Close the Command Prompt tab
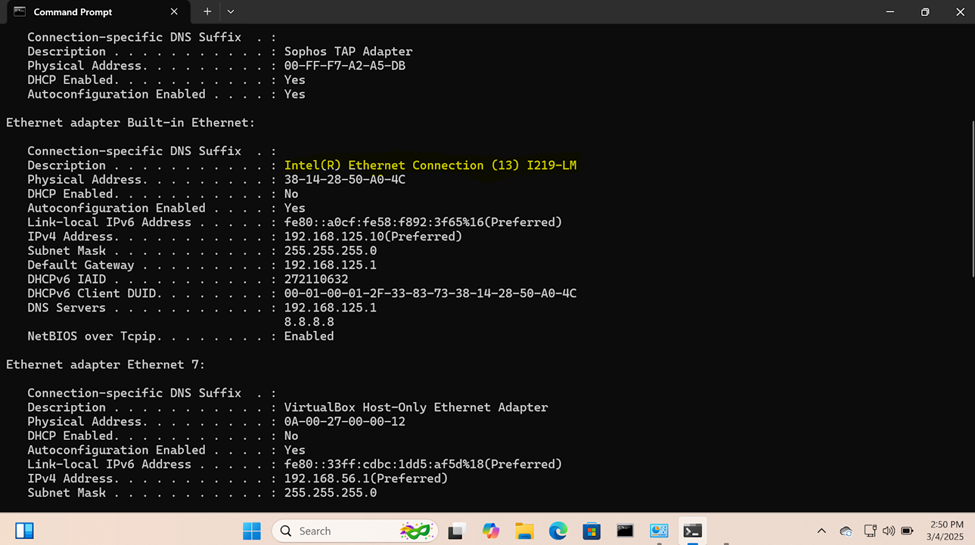The image size is (975, 545). click(x=174, y=12)
